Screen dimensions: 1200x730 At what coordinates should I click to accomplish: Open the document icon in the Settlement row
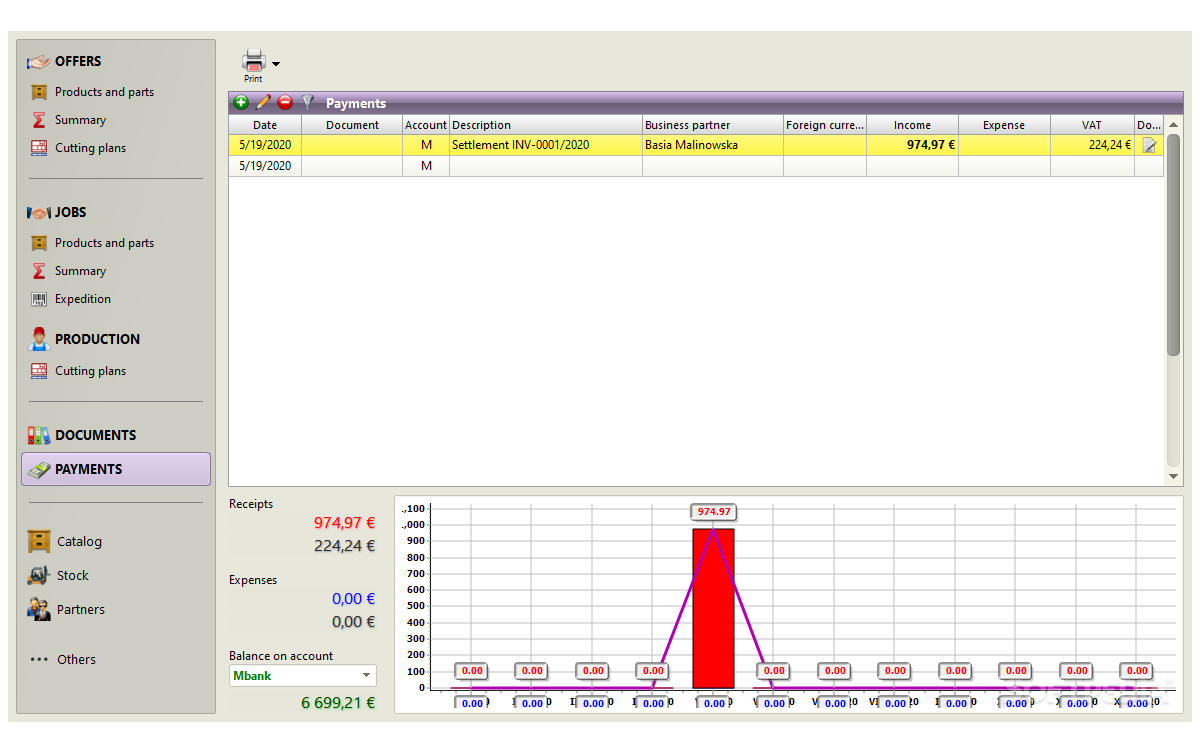click(x=1150, y=145)
